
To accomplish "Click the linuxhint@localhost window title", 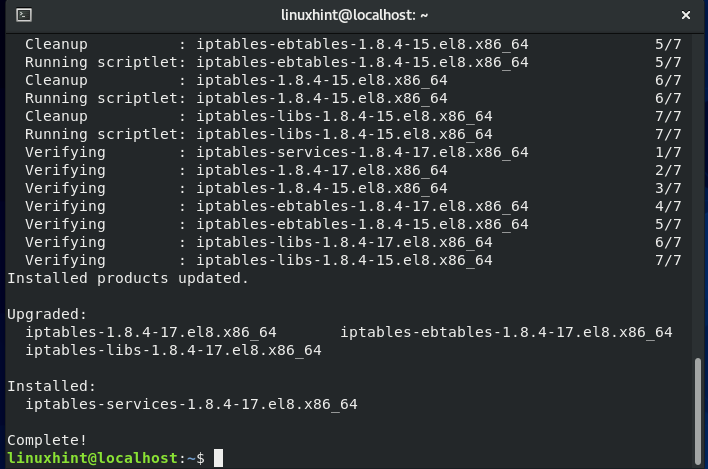I will [x=354, y=15].
